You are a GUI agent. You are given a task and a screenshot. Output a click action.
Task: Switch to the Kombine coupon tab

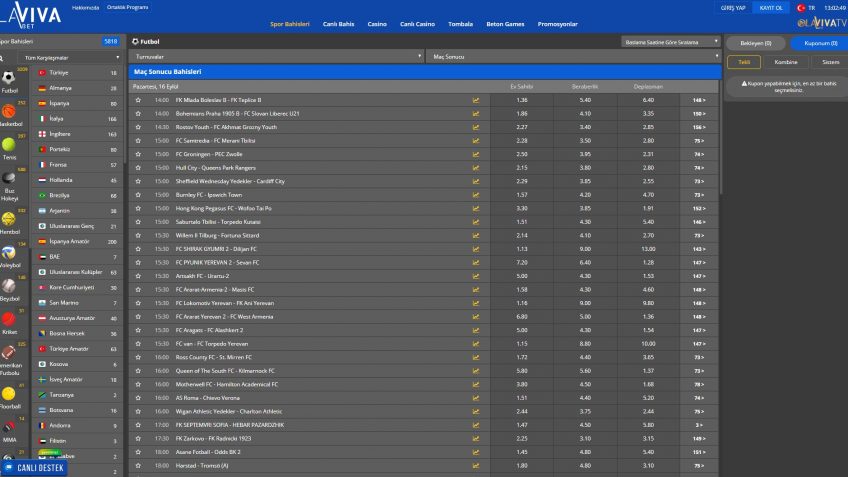coord(786,62)
